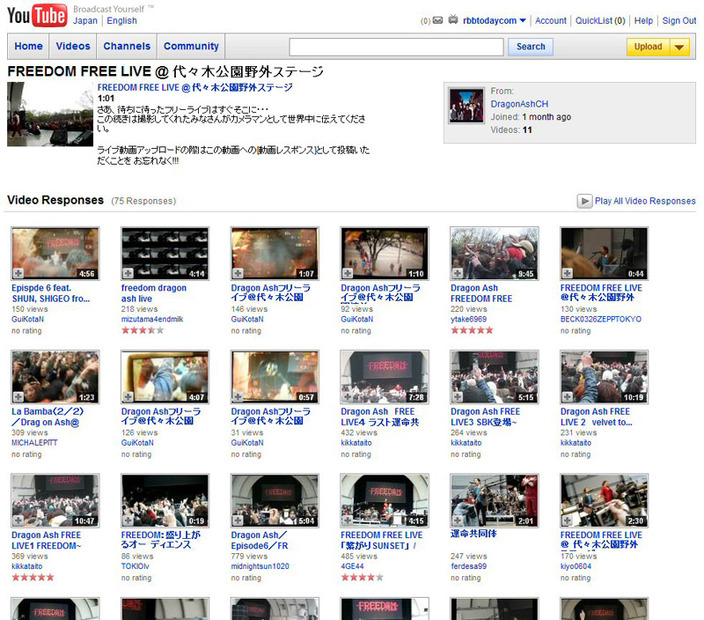The height and width of the screenshot is (620, 704).
Task: Add the 4:15 SUNSET video to QuickList
Action: click(348, 520)
